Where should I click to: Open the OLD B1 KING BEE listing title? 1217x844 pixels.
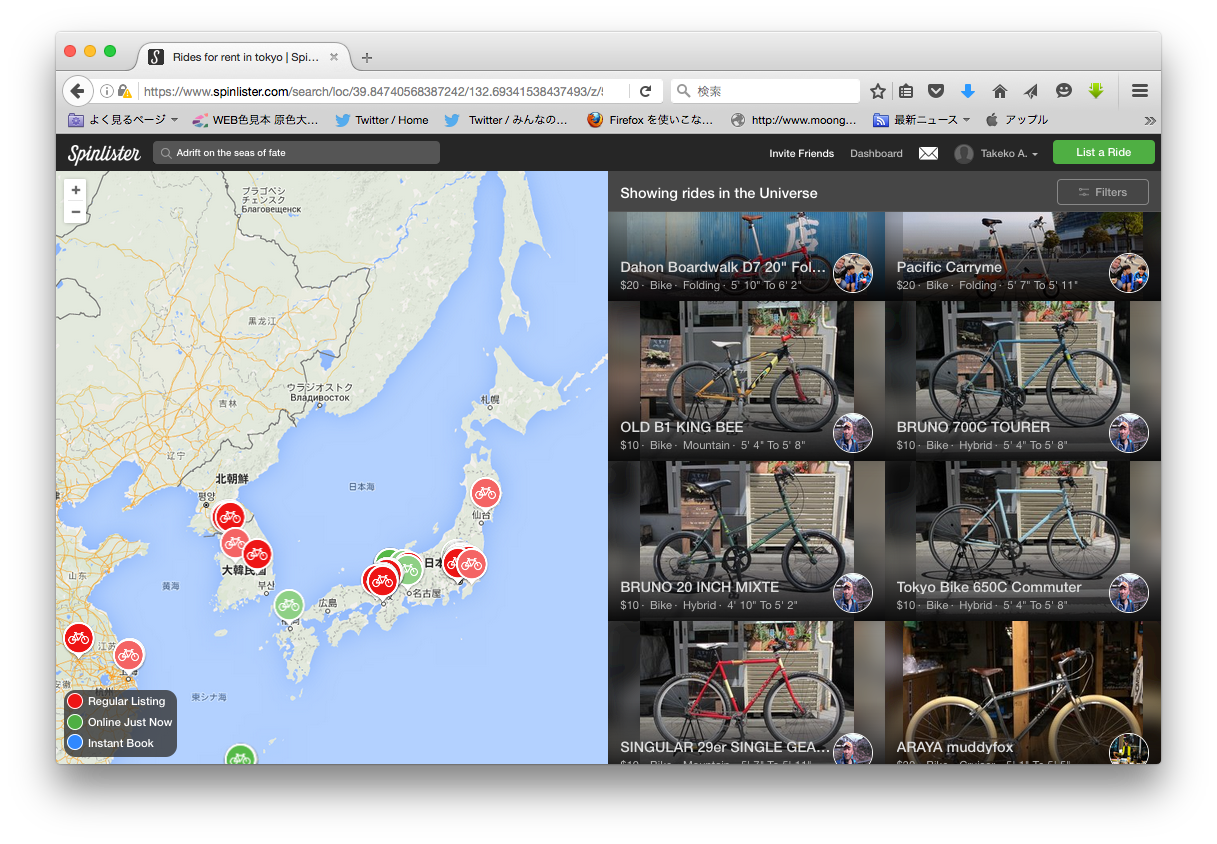tap(682, 427)
